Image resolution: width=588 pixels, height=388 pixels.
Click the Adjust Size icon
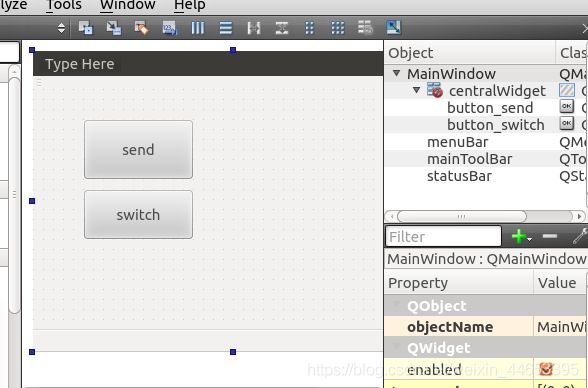[393, 28]
